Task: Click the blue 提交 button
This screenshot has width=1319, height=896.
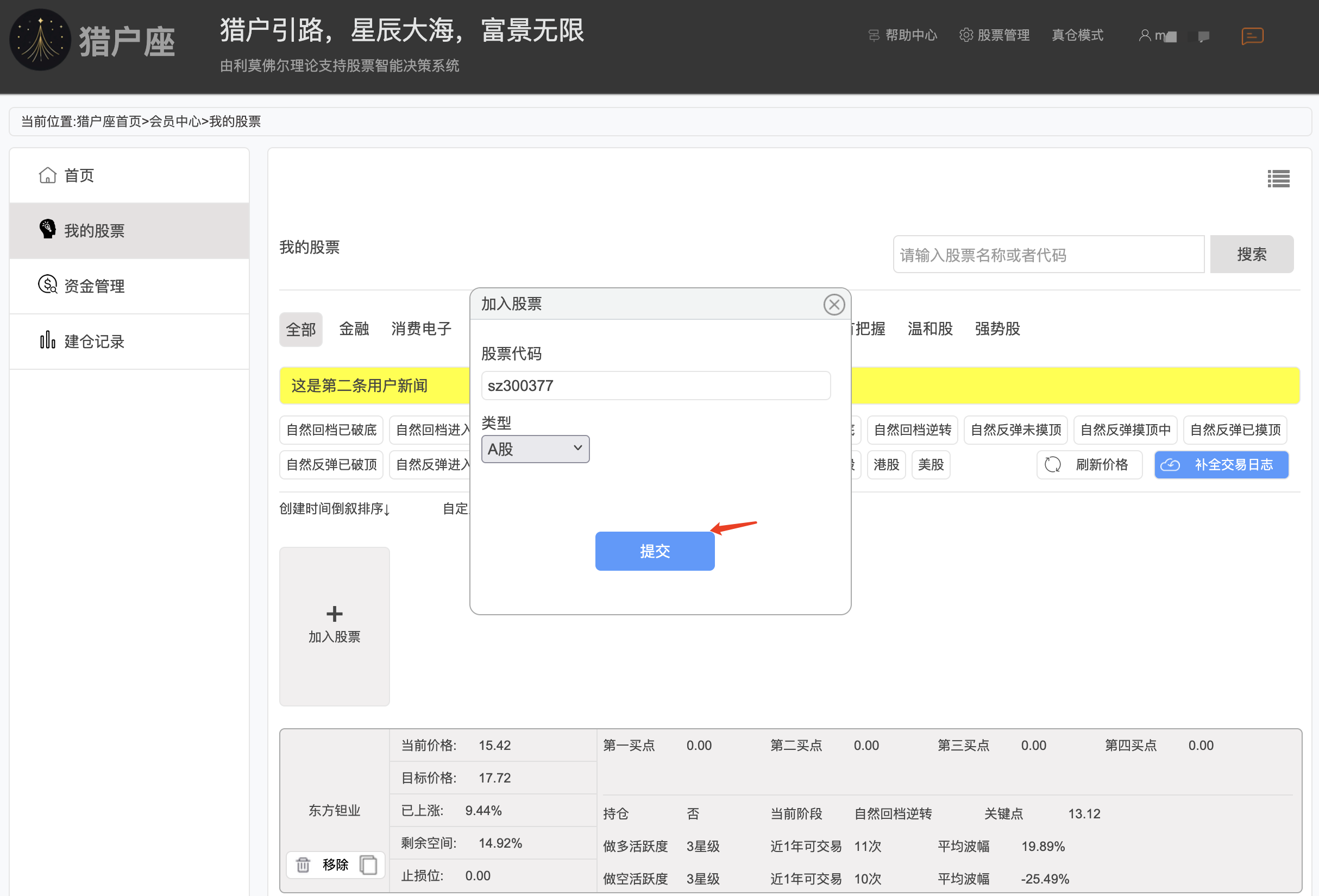Action: pyautogui.click(x=655, y=551)
